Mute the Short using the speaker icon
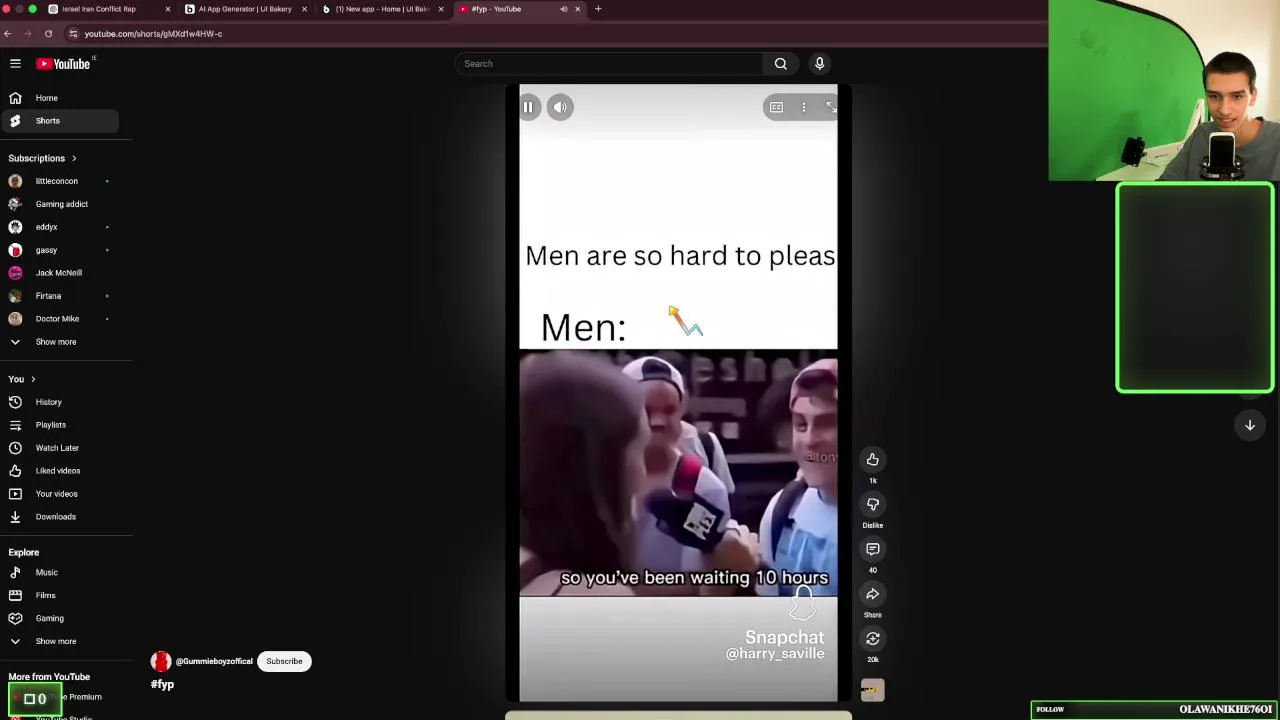Image resolution: width=1280 pixels, height=720 pixels. tap(560, 107)
